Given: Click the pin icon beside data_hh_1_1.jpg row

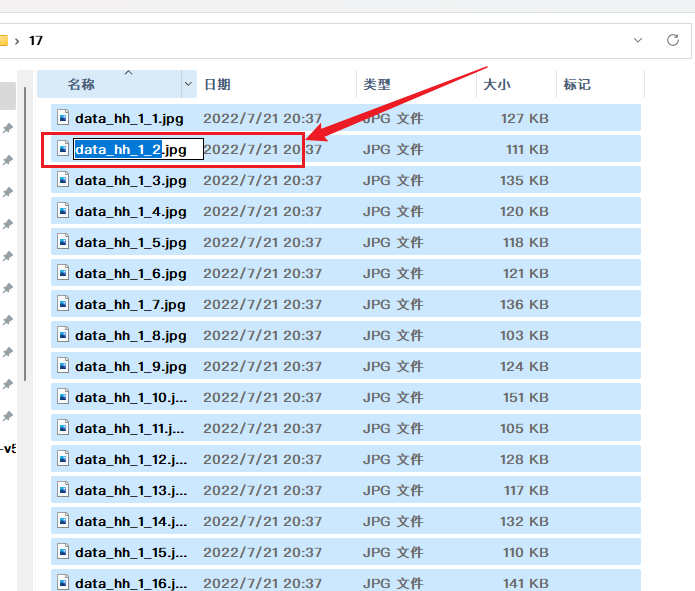Looking at the screenshot, I should coord(8,129).
